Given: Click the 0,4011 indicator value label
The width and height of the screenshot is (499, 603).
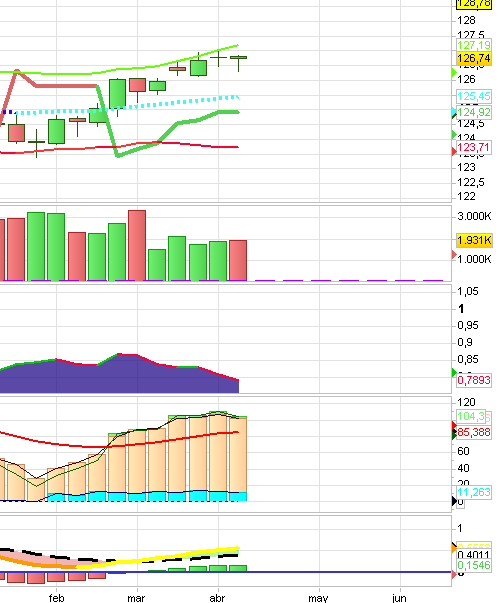Looking at the screenshot, I should click(474, 555).
